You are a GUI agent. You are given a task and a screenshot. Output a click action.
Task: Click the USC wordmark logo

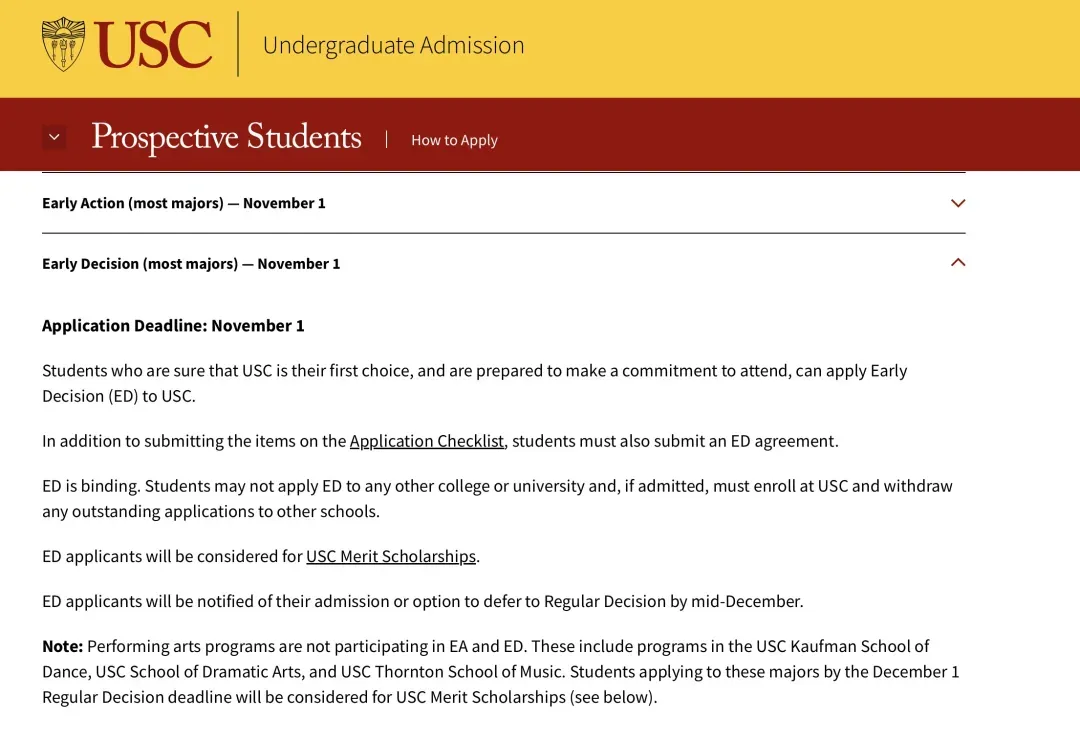tap(153, 45)
